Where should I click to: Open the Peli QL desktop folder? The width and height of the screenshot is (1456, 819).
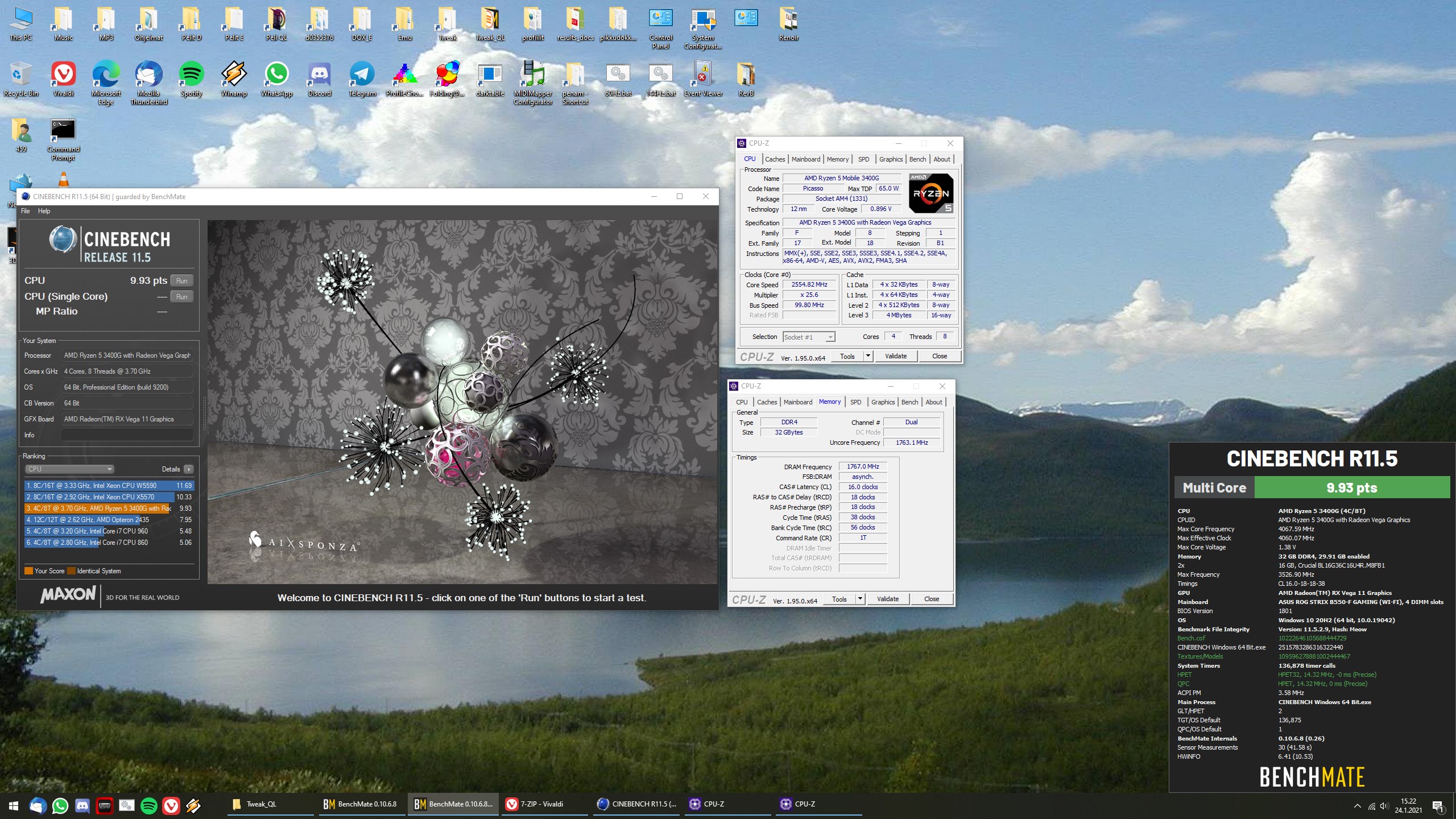(x=276, y=24)
